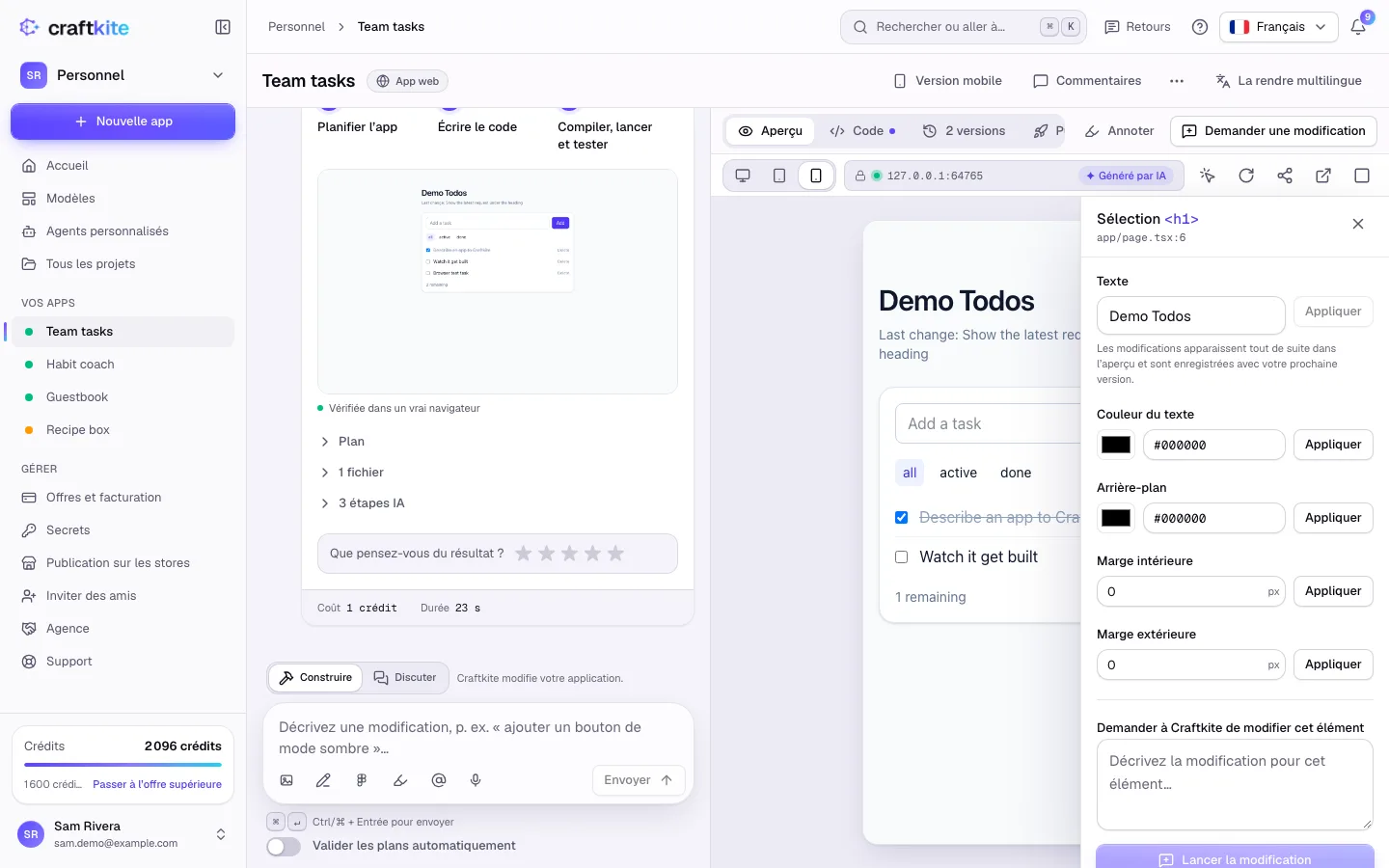This screenshot has height=868, width=1389.
Task: Collapse the sidebar with the panel icon
Action: 223,27
